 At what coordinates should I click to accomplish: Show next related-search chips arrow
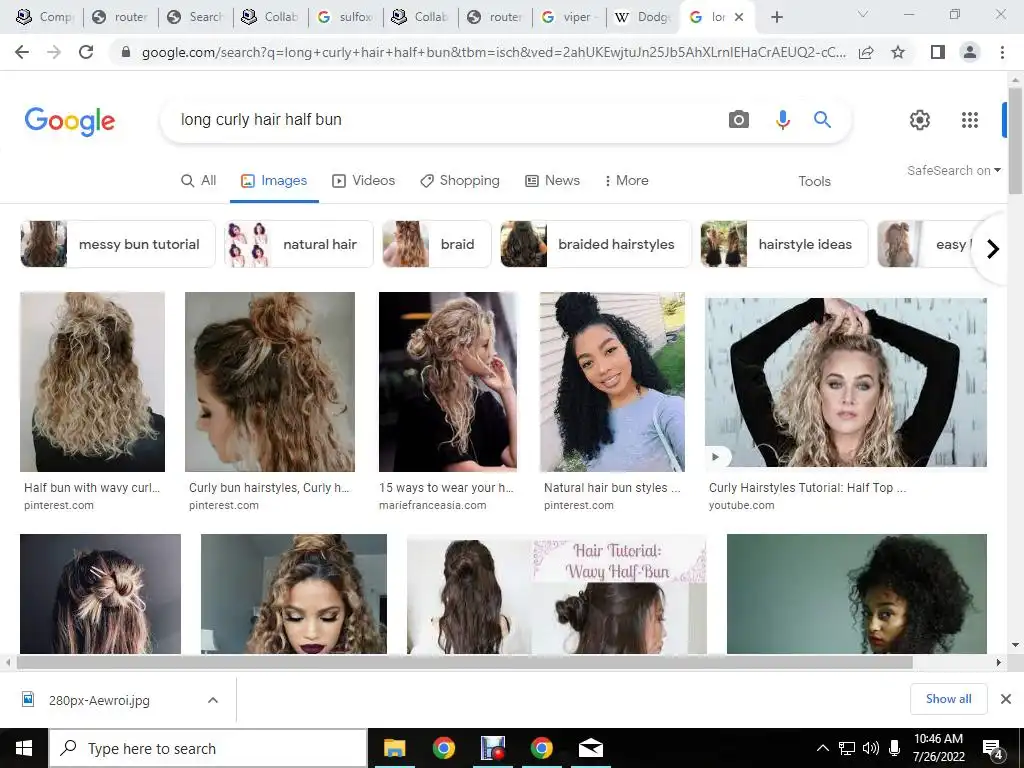click(993, 249)
